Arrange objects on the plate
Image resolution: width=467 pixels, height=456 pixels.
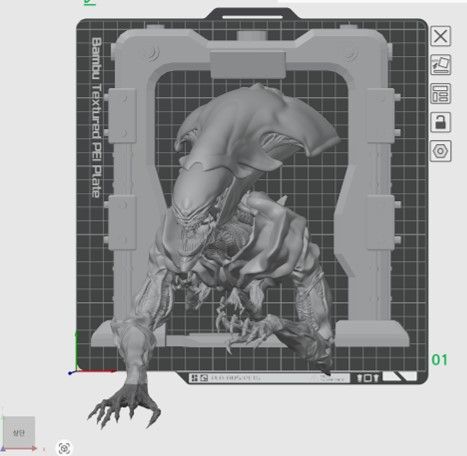(440, 93)
